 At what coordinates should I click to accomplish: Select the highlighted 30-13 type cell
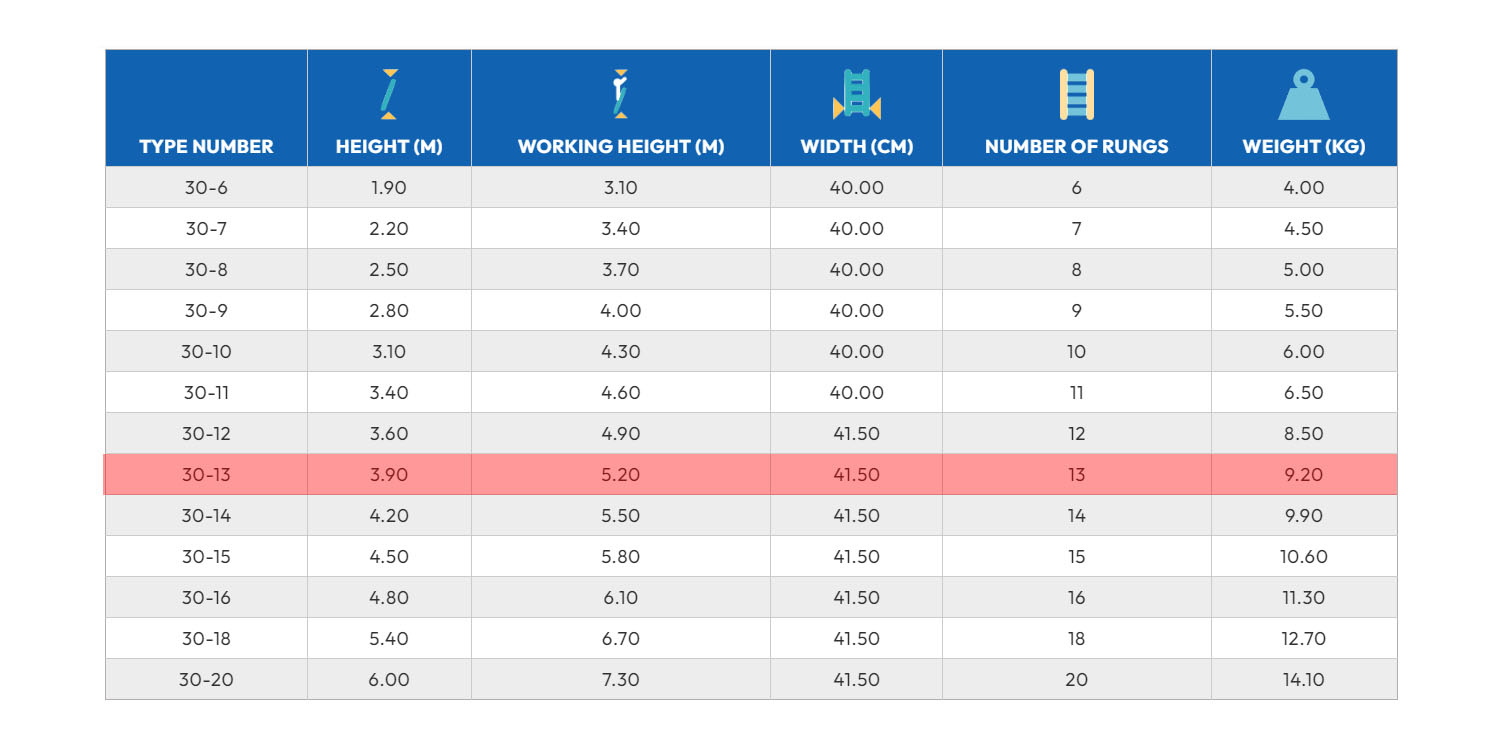(206, 475)
